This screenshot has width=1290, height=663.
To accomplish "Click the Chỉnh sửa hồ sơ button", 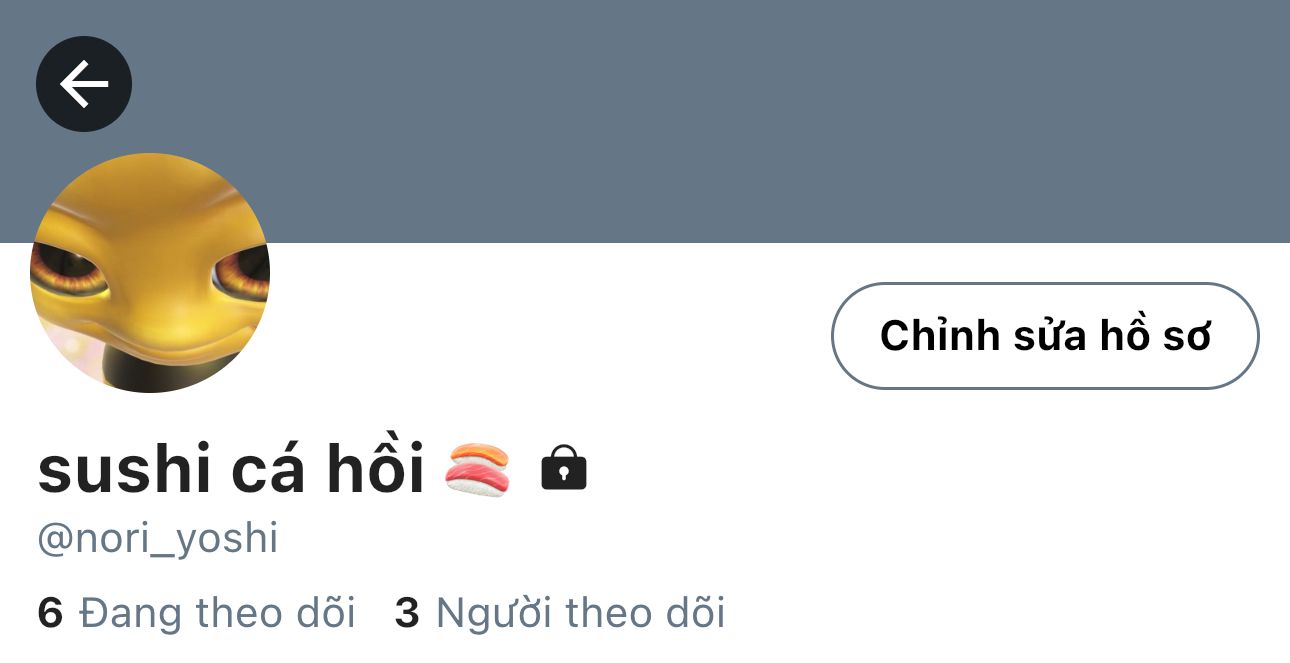I will click(x=1045, y=336).
